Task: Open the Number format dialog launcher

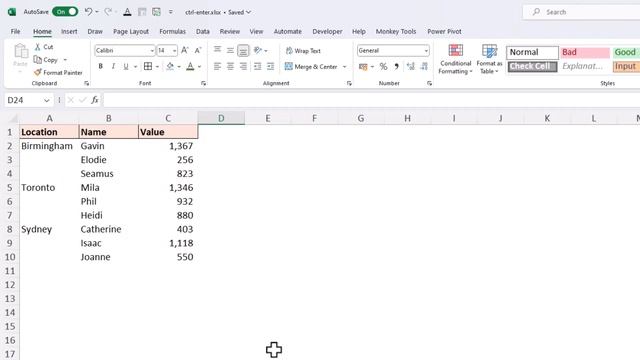Action: pyautogui.click(x=429, y=83)
